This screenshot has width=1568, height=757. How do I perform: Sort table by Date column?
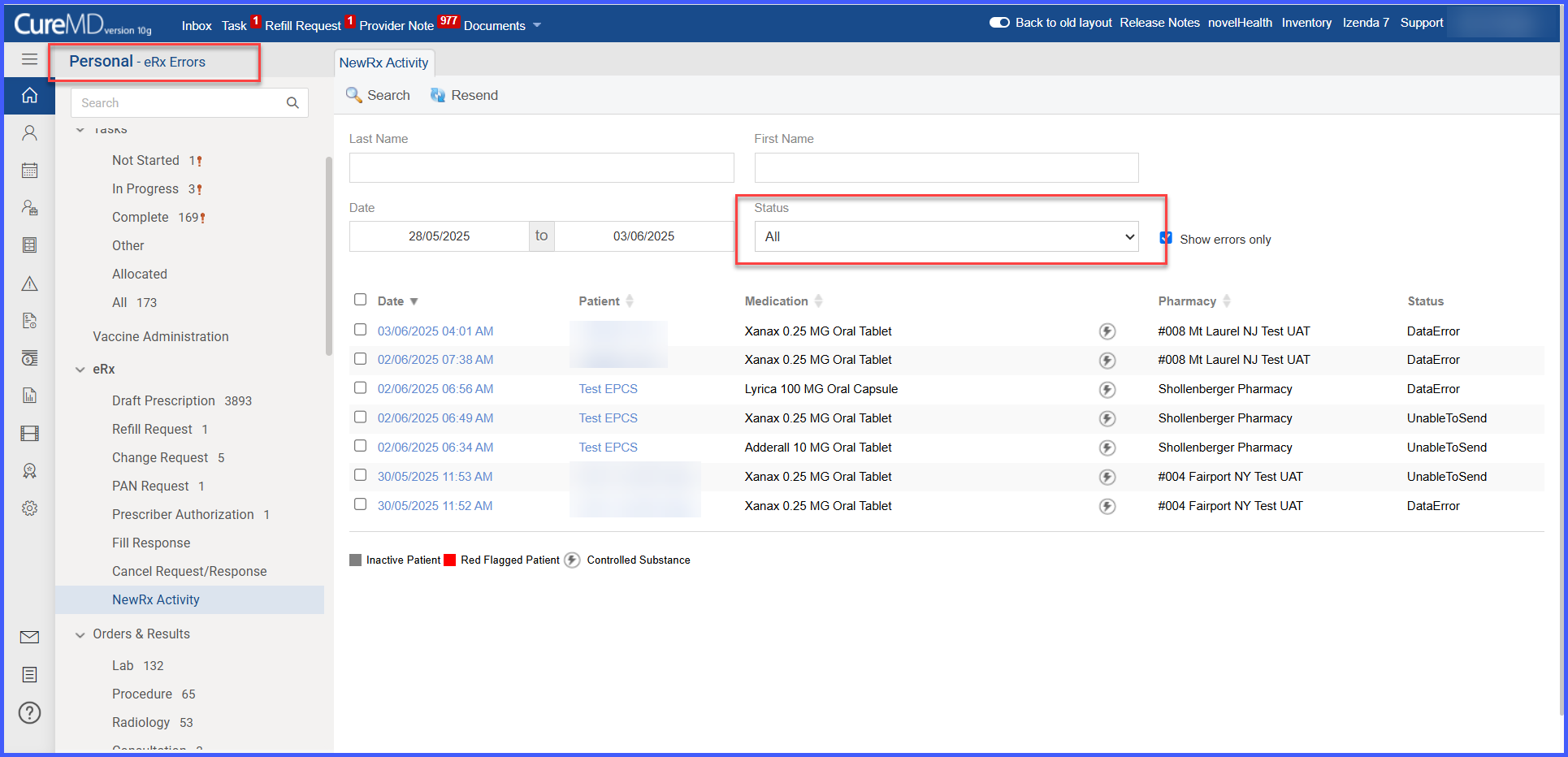398,301
